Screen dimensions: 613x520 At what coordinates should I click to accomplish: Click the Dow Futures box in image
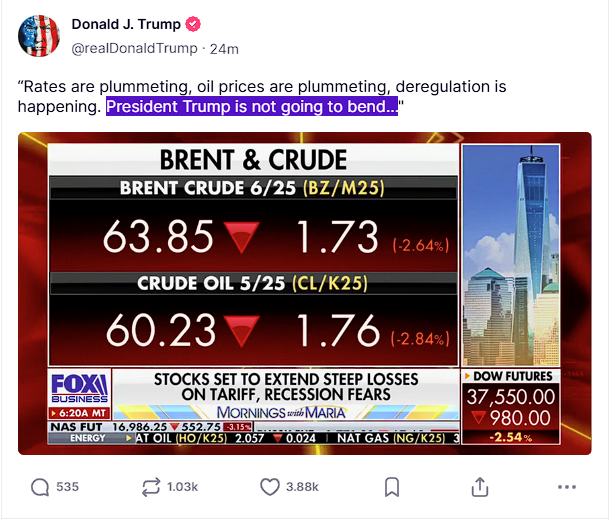click(x=511, y=407)
